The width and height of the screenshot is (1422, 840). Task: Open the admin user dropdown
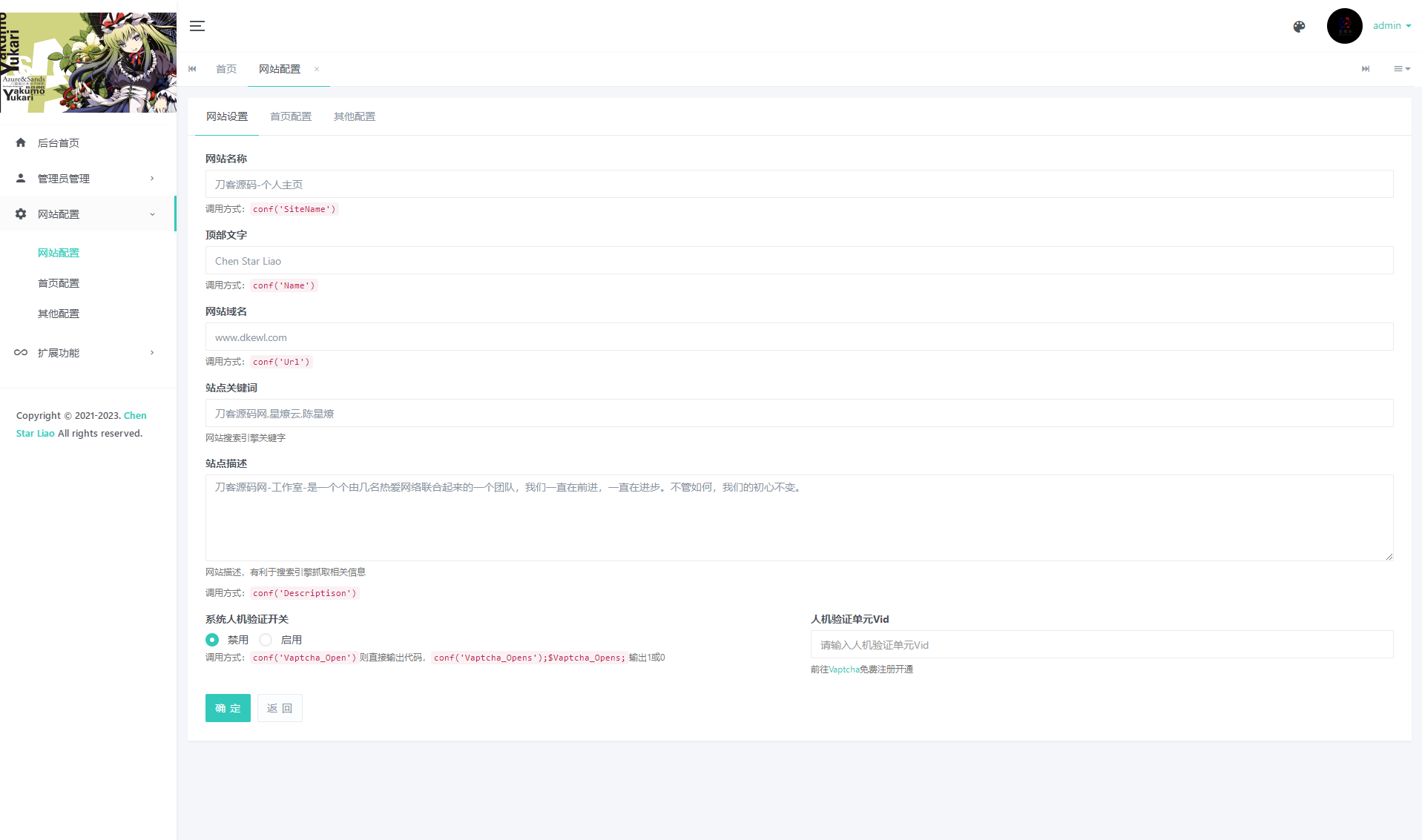(1392, 26)
